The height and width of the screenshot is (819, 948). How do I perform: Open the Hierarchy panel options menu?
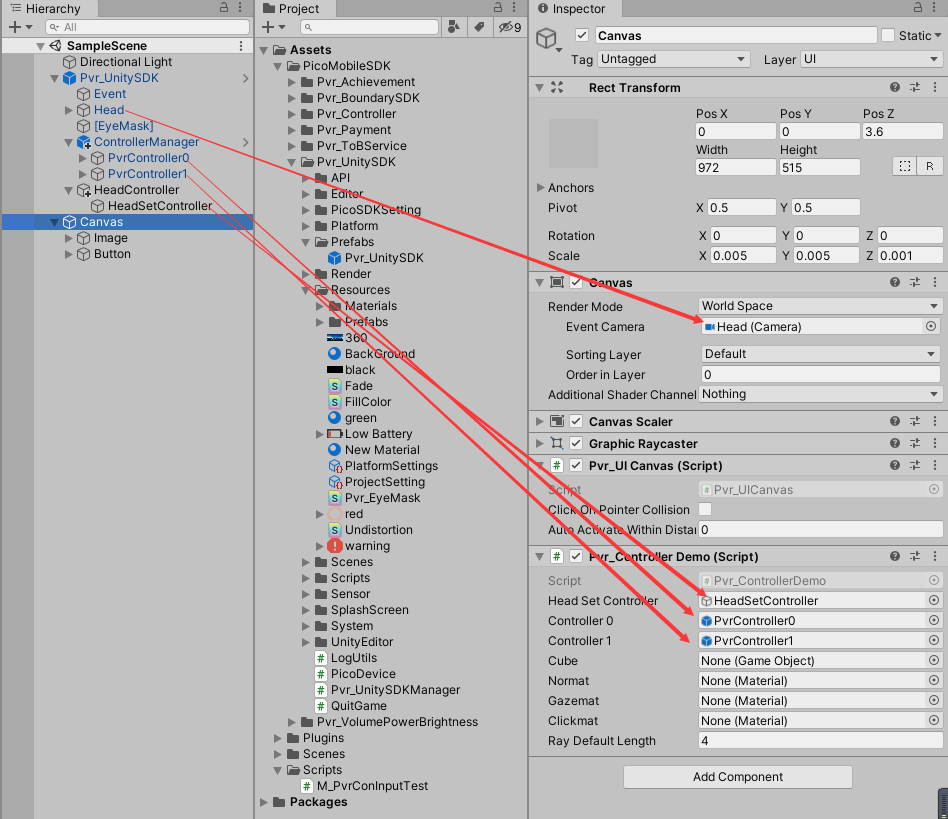point(240,7)
